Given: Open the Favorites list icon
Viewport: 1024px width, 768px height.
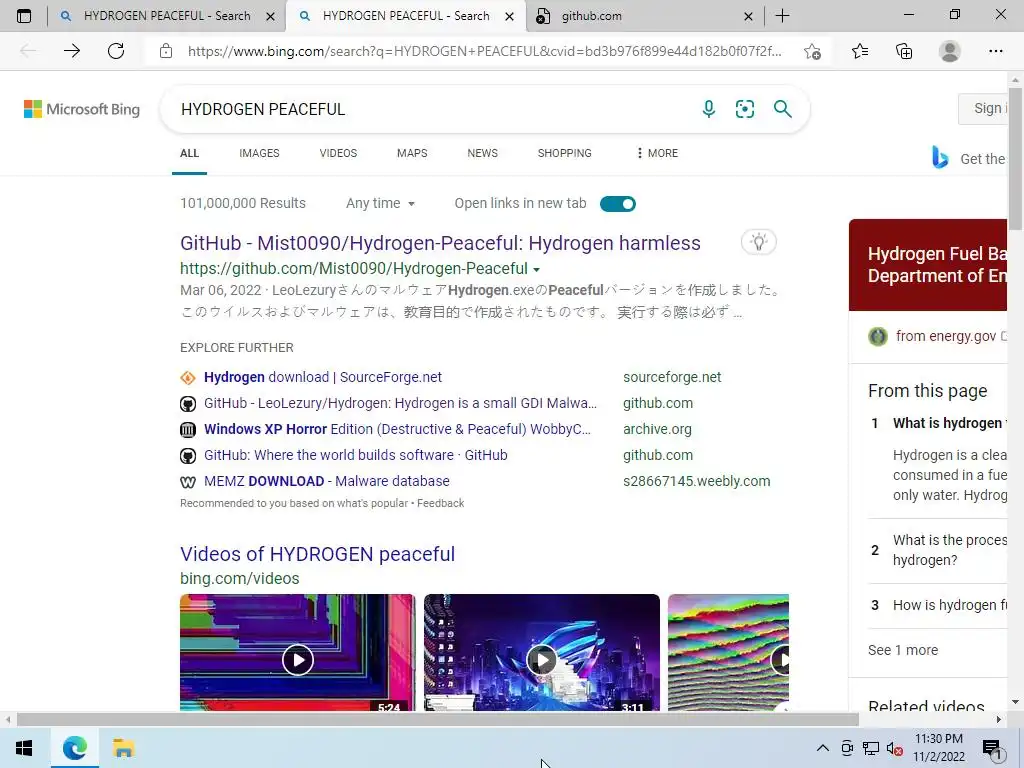Looking at the screenshot, I should (x=860, y=51).
